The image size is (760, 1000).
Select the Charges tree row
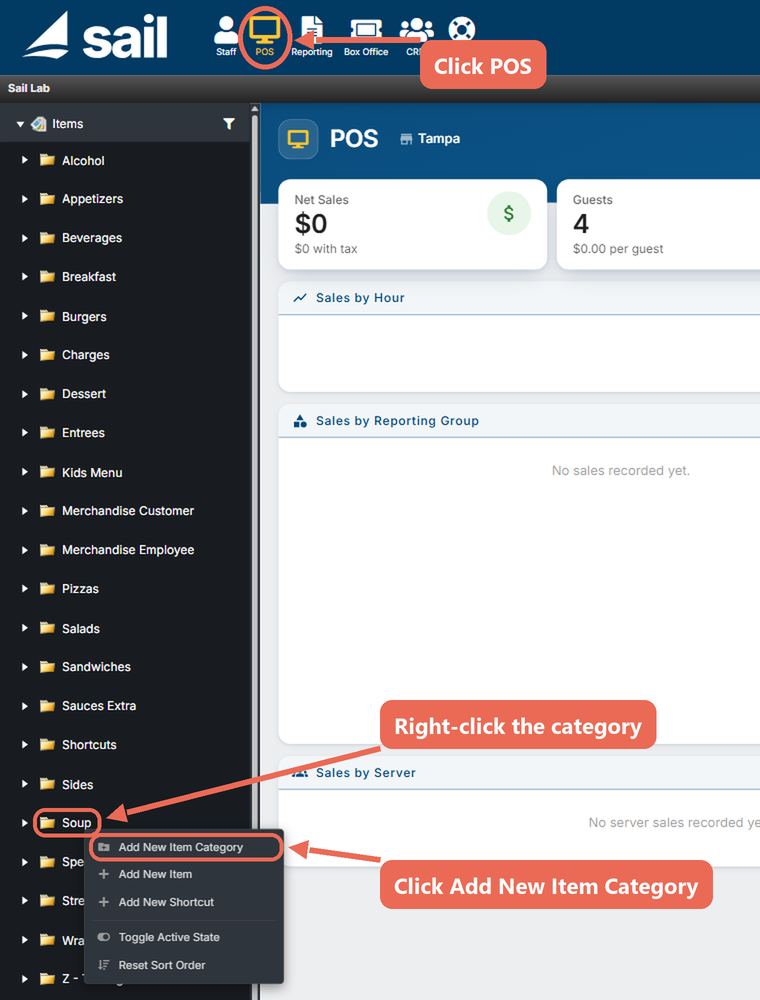tap(125, 355)
